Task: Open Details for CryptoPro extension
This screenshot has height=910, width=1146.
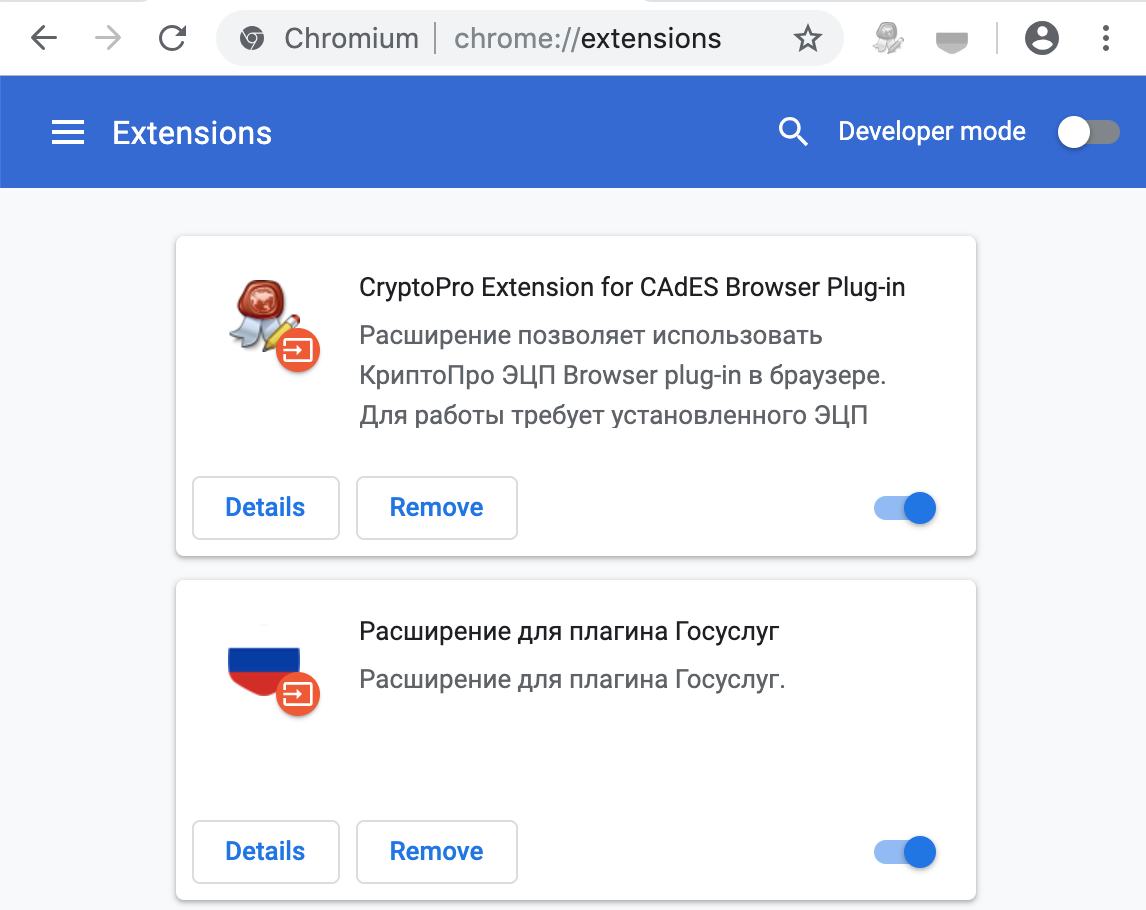Action: (265, 508)
